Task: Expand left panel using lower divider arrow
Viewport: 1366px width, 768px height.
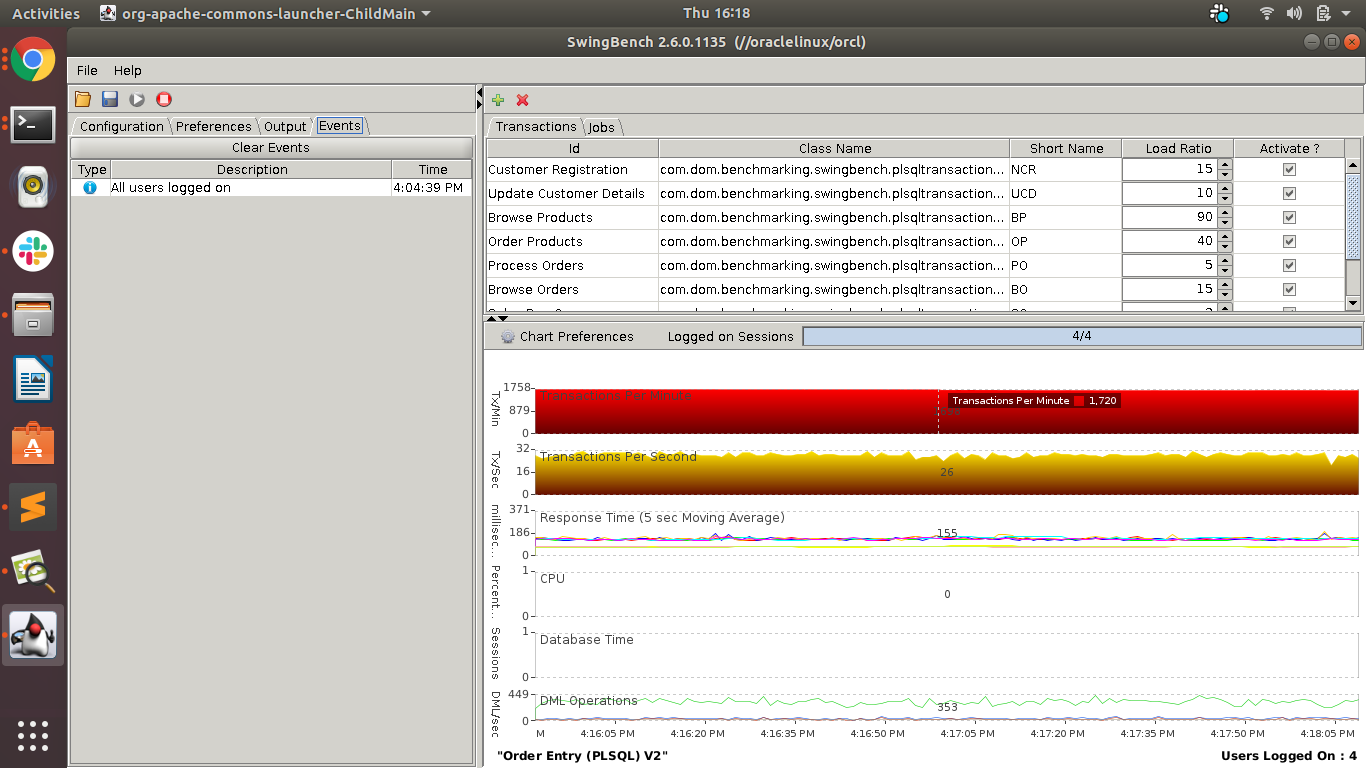Action: pyautogui.click(x=479, y=104)
